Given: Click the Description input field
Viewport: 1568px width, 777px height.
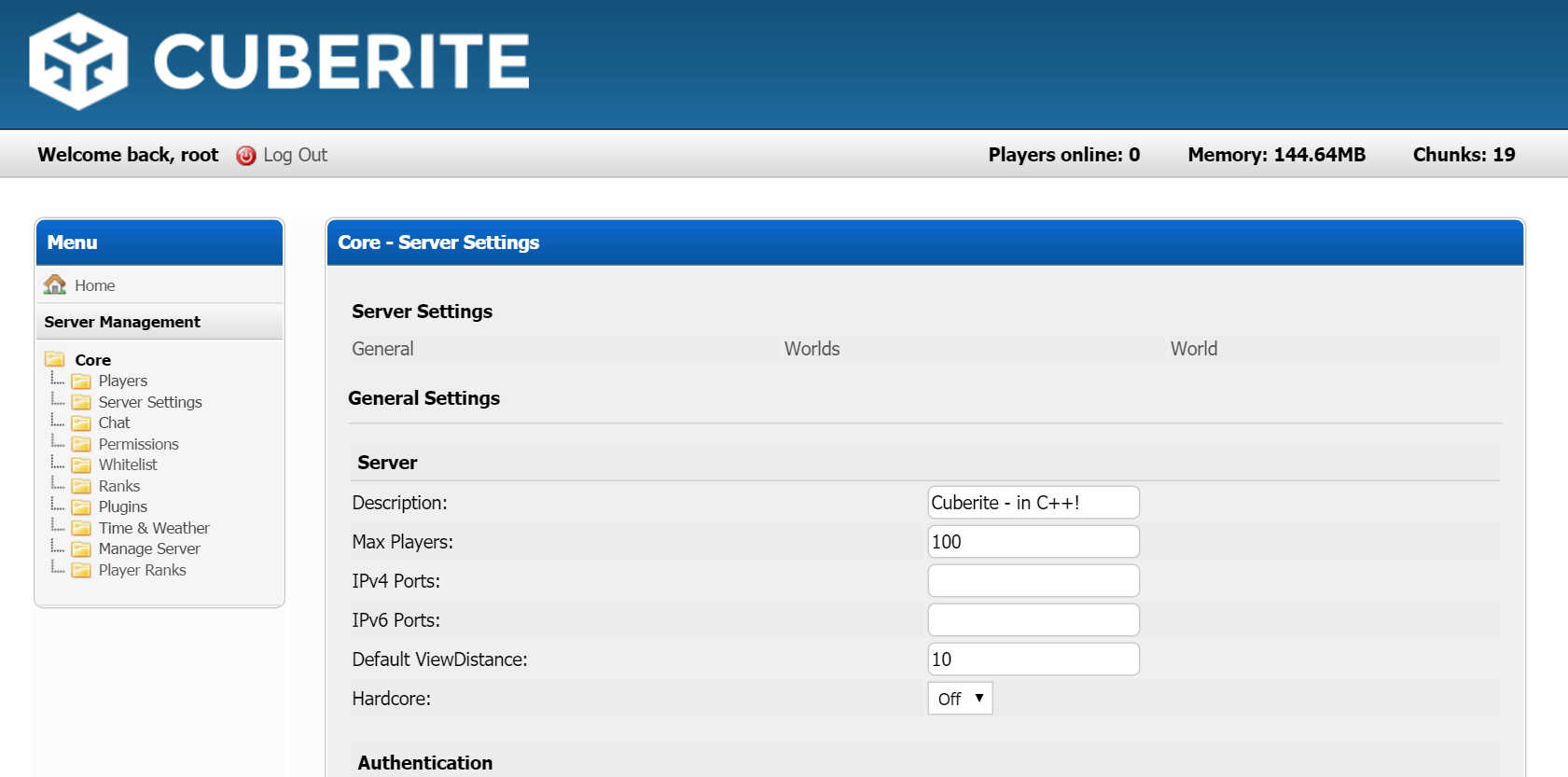Looking at the screenshot, I should point(1034,503).
